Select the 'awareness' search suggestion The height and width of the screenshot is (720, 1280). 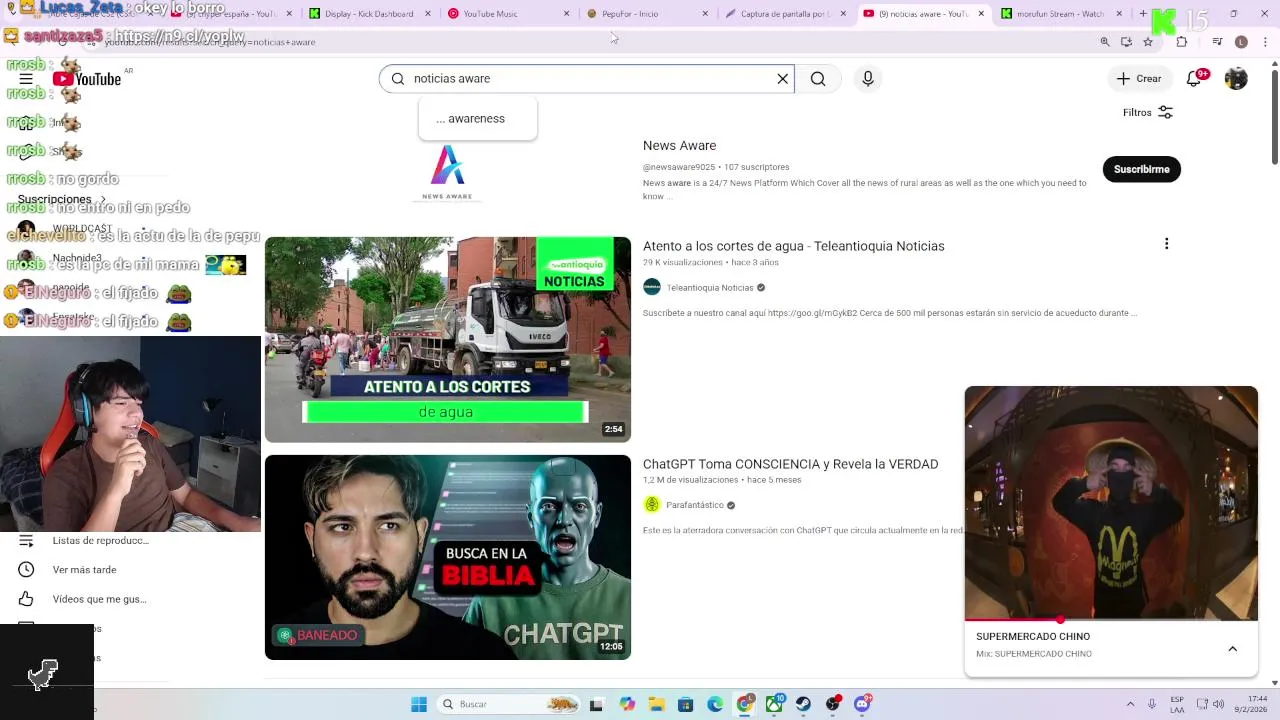[477, 119]
